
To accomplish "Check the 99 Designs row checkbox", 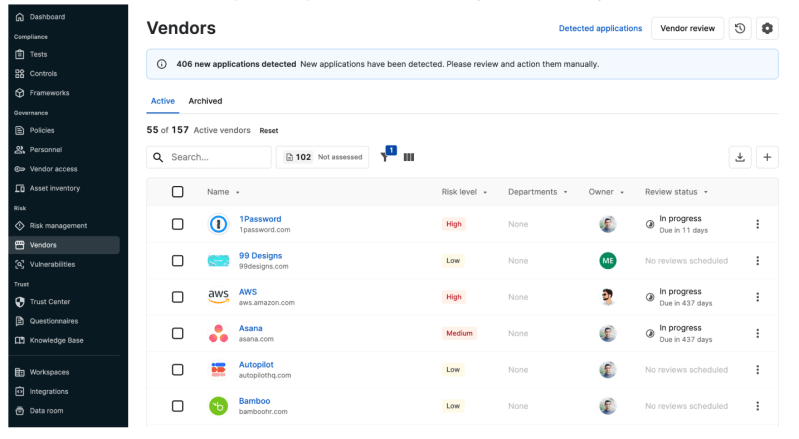I will click(x=177, y=261).
